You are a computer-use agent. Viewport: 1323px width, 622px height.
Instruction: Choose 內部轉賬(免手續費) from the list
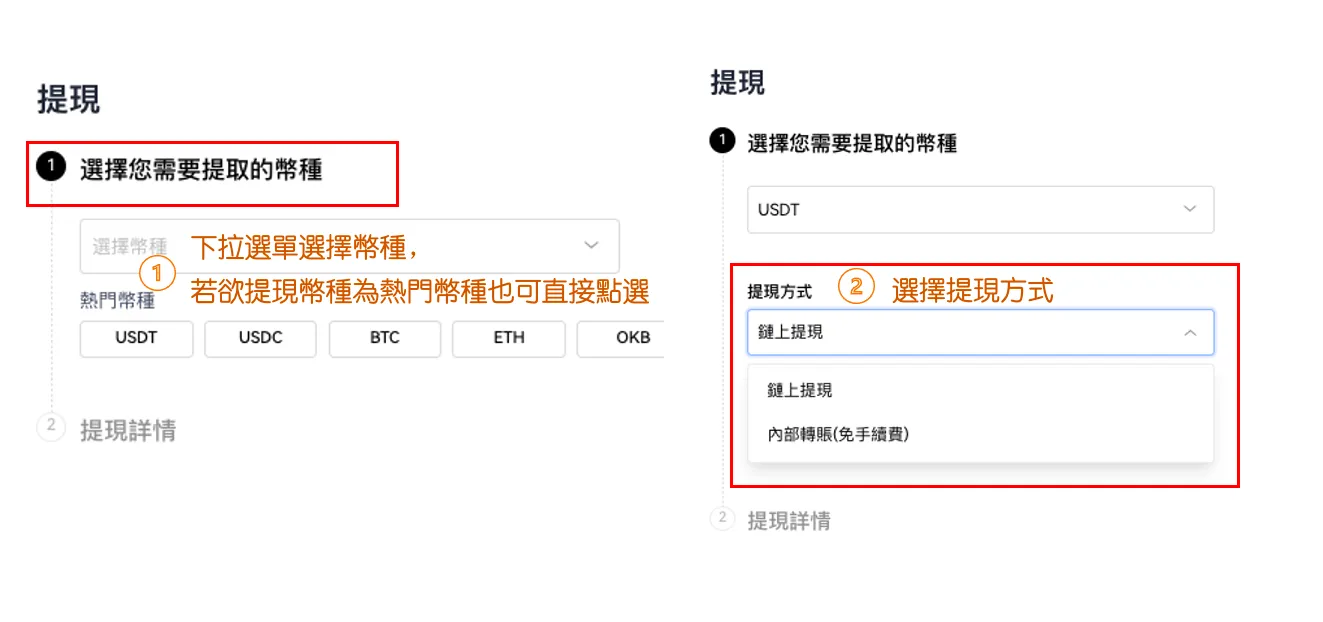pos(838,434)
